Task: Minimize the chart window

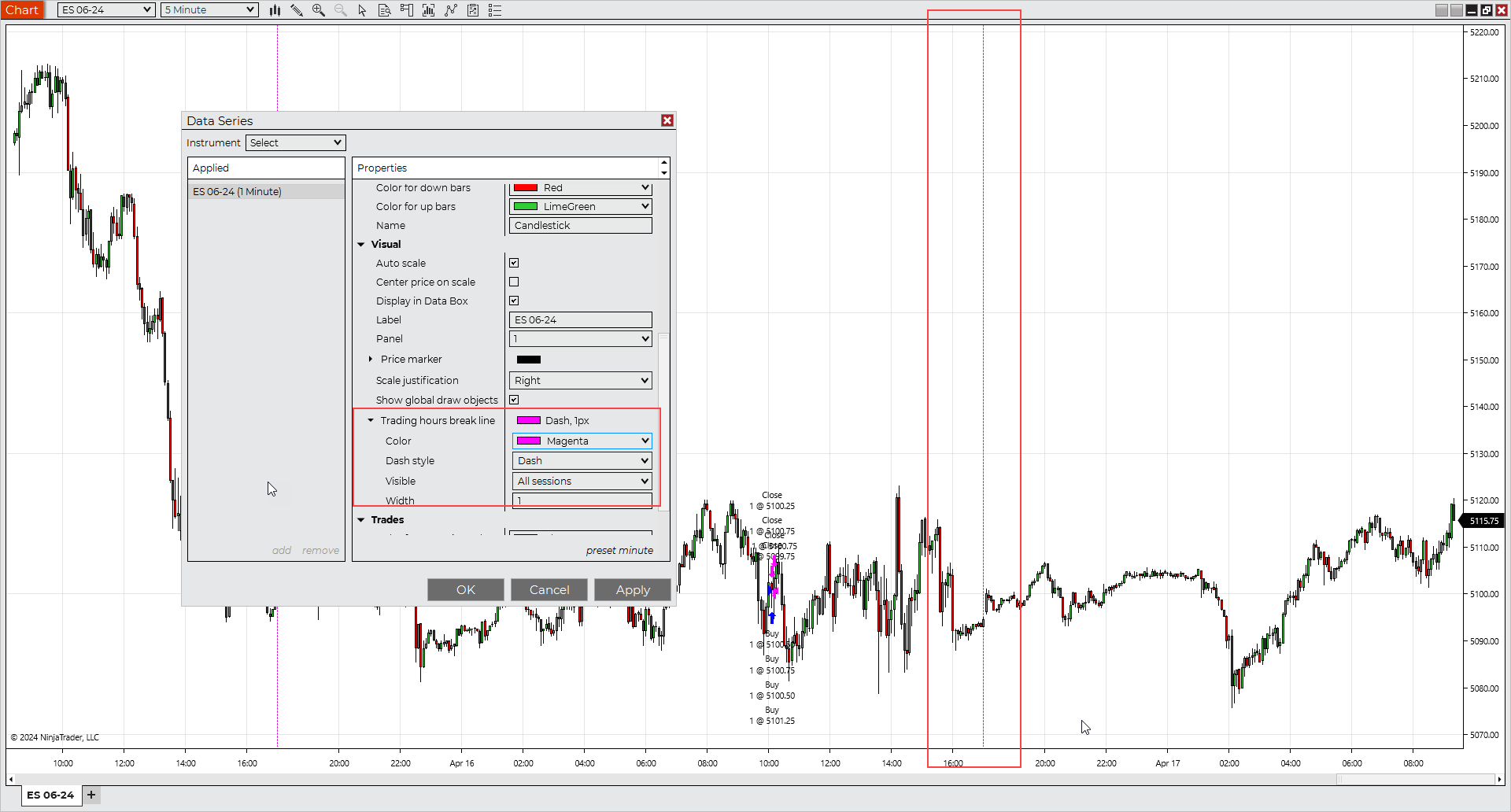Action: [1472, 10]
